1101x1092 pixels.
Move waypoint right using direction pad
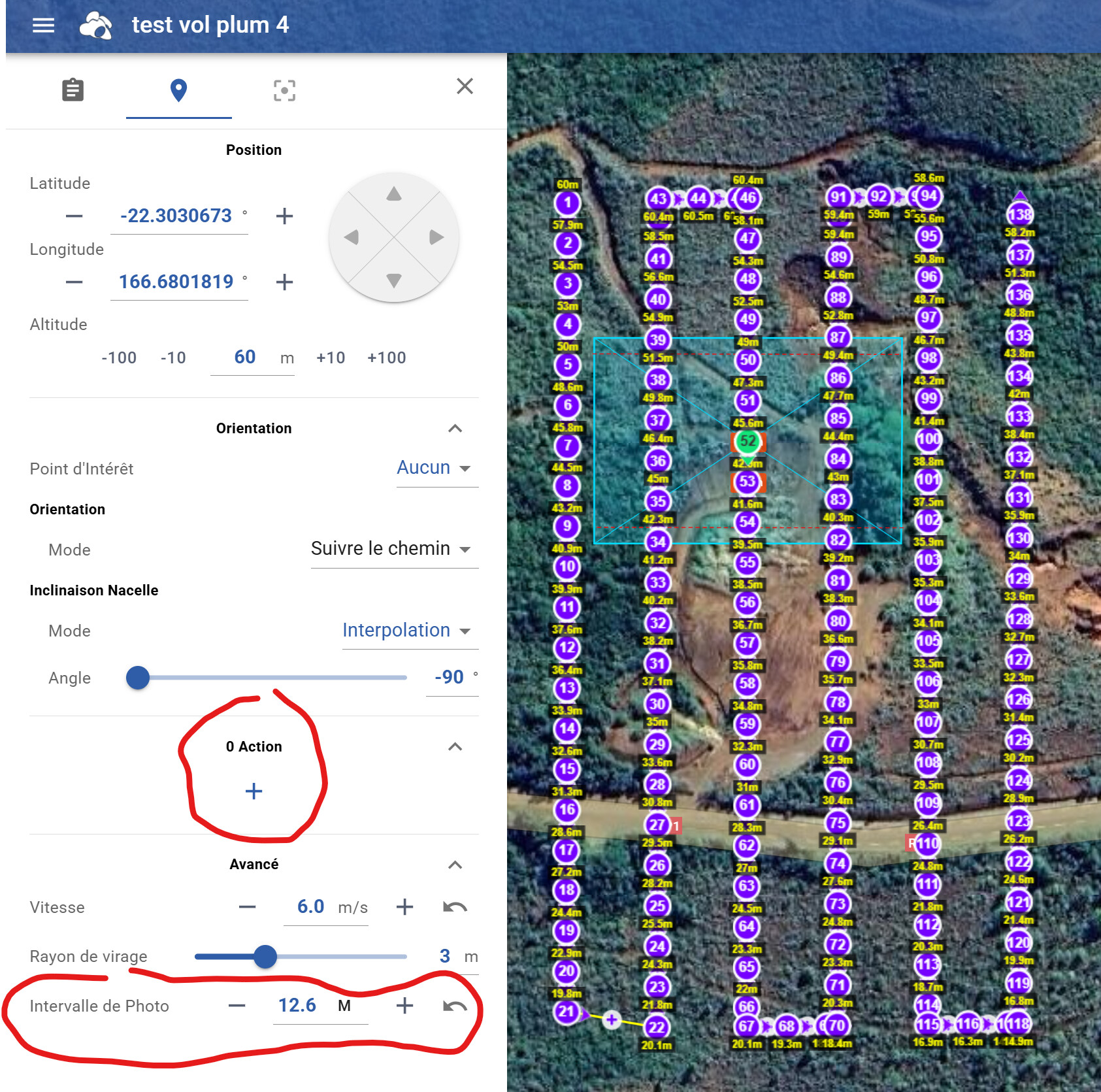(x=436, y=237)
